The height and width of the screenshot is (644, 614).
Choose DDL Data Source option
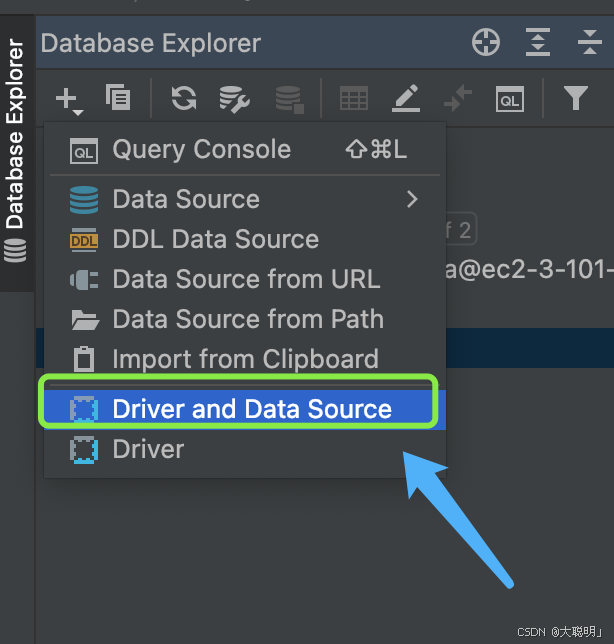coord(215,239)
